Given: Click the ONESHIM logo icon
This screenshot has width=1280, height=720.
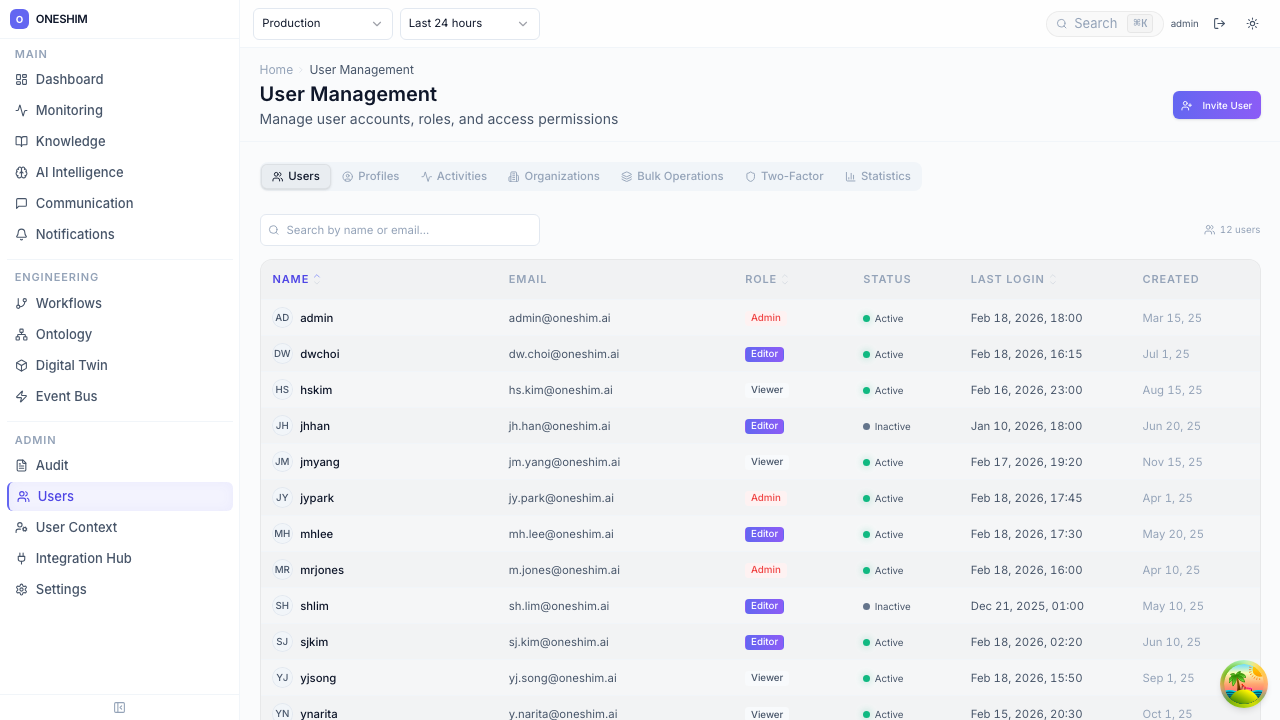Looking at the screenshot, I should 19,19.
